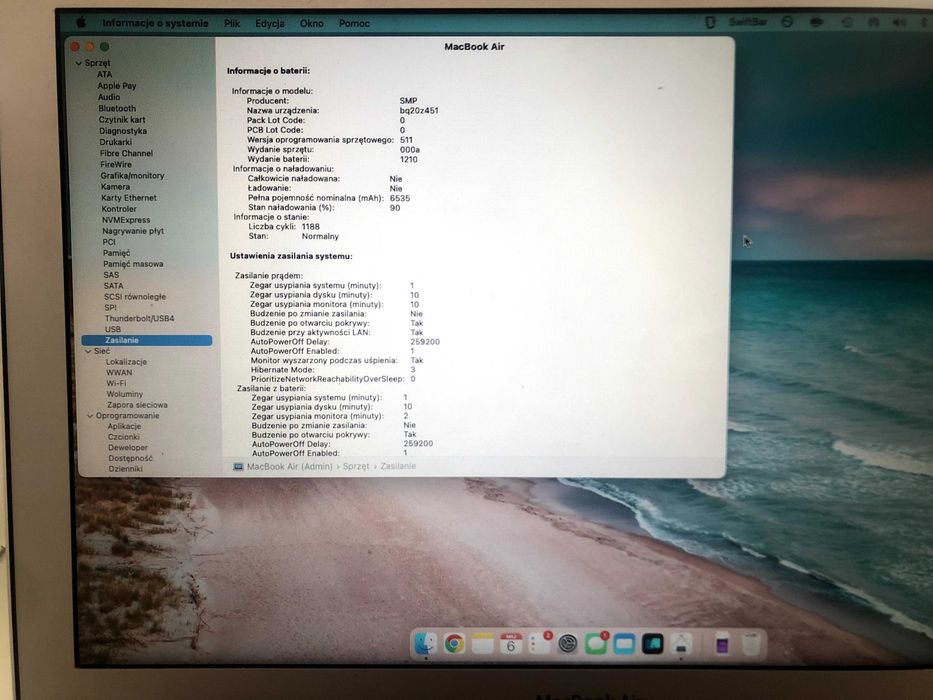The image size is (933, 700).
Task: Select Czytnik kart in sidebar
Action: pos(122,120)
